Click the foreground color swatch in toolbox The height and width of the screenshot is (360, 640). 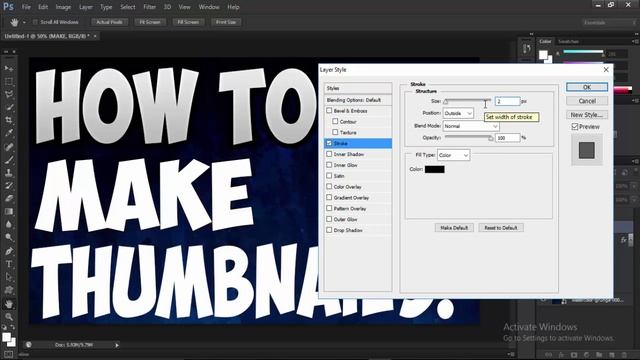click(x=6, y=337)
